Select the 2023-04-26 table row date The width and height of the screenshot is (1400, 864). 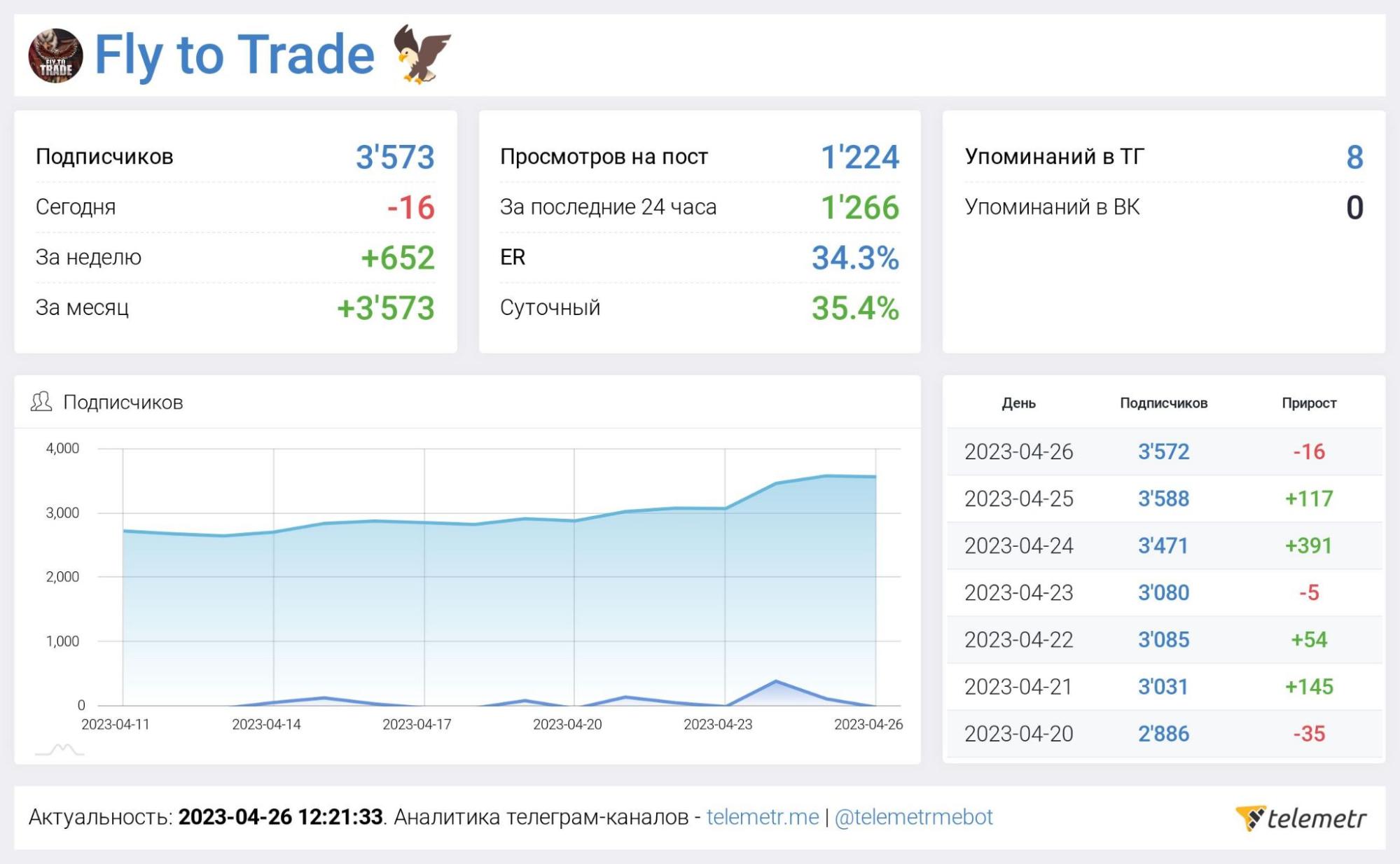pos(1018,452)
